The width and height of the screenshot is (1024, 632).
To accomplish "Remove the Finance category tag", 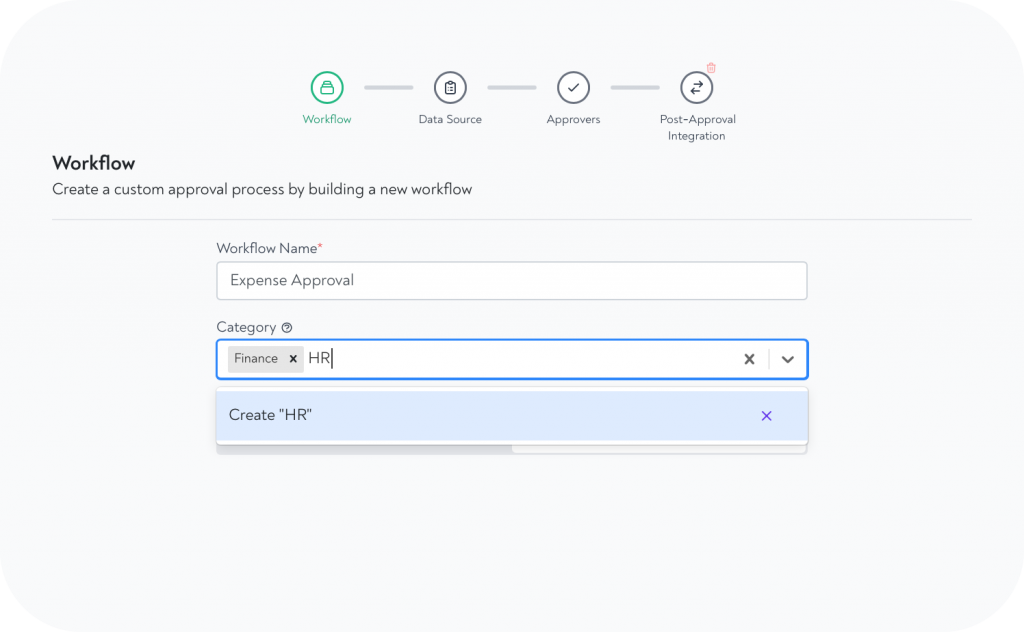I will tap(292, 358).
